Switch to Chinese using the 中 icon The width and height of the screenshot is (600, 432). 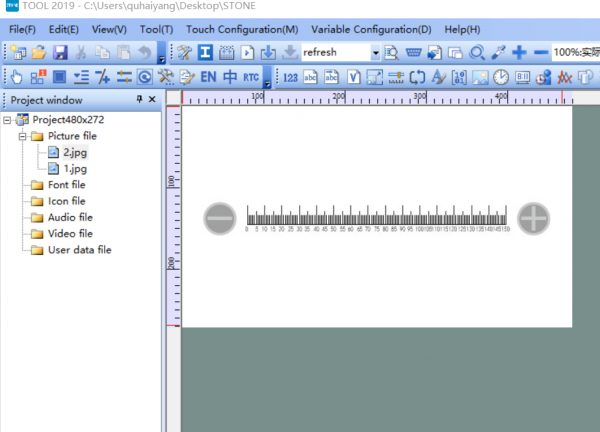pyautogui.click(x=230, y=77)
